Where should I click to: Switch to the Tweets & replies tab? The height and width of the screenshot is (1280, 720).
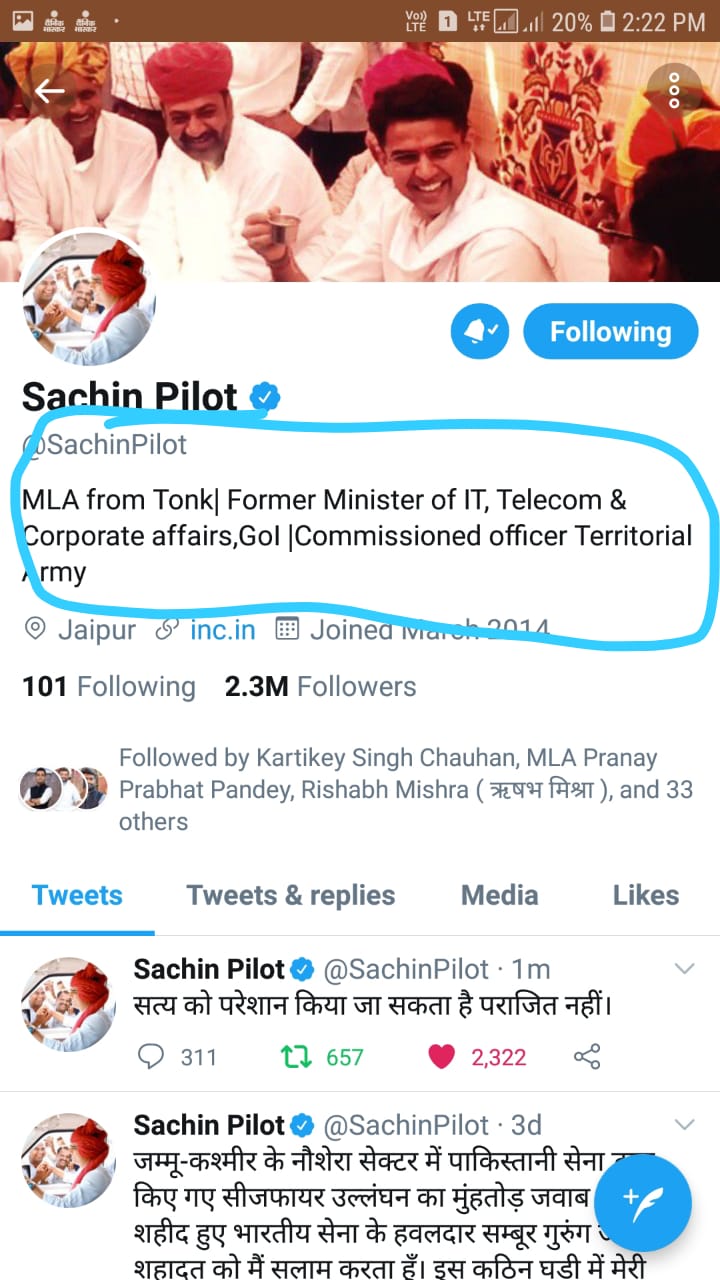click(290, 895)
